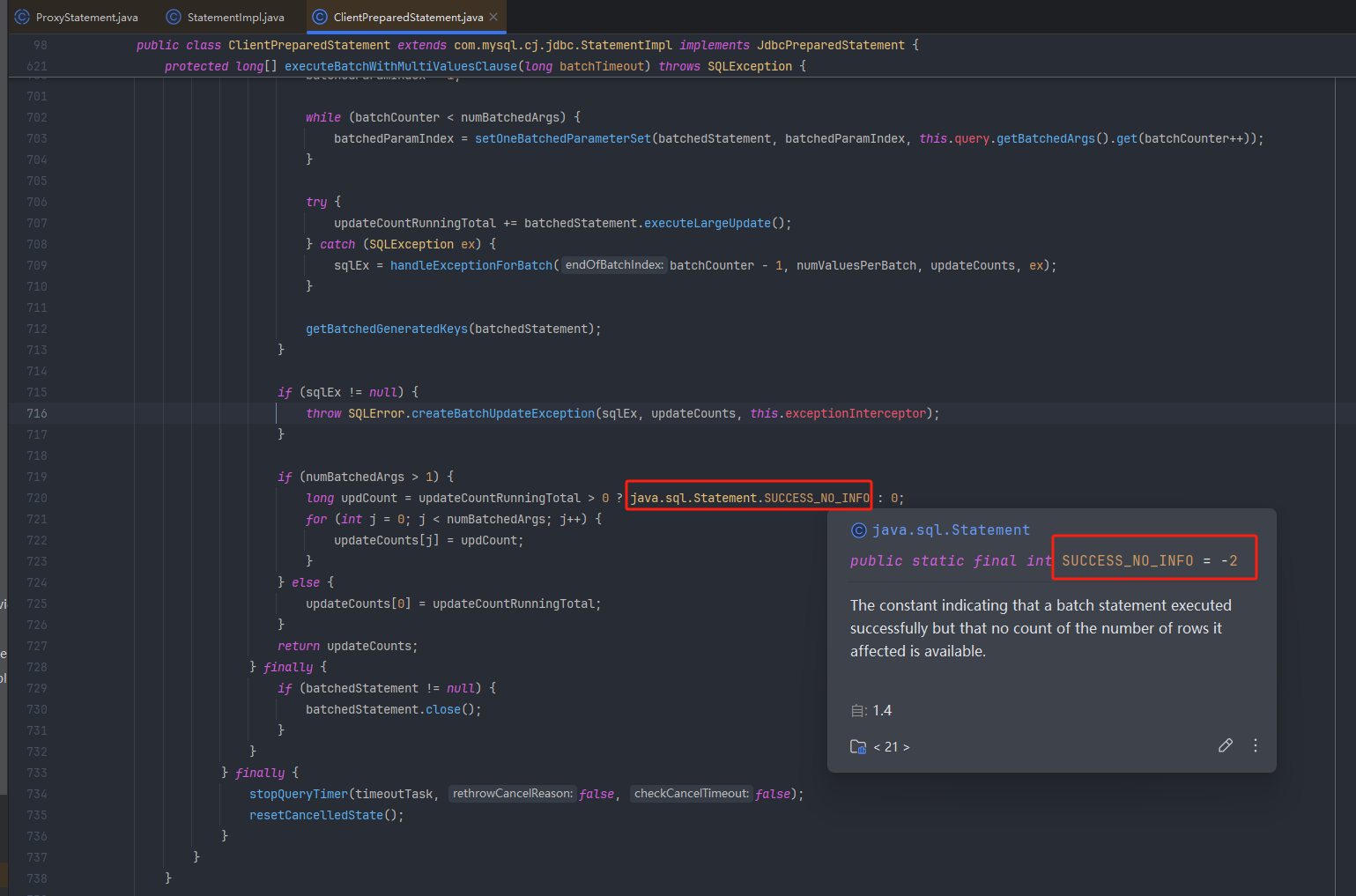Image resolution: width=1356 pixels, height=896 pixels.
Task: Open the StatementImpl.java editor tab
Action: pos(235,18)
